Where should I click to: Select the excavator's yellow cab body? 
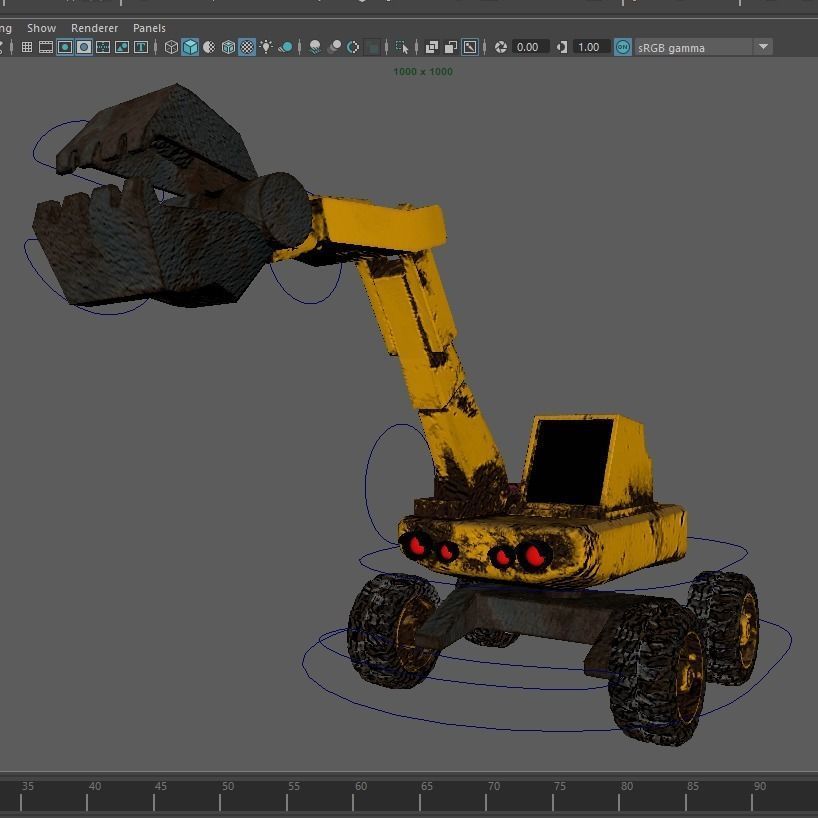tap(631, 464)
